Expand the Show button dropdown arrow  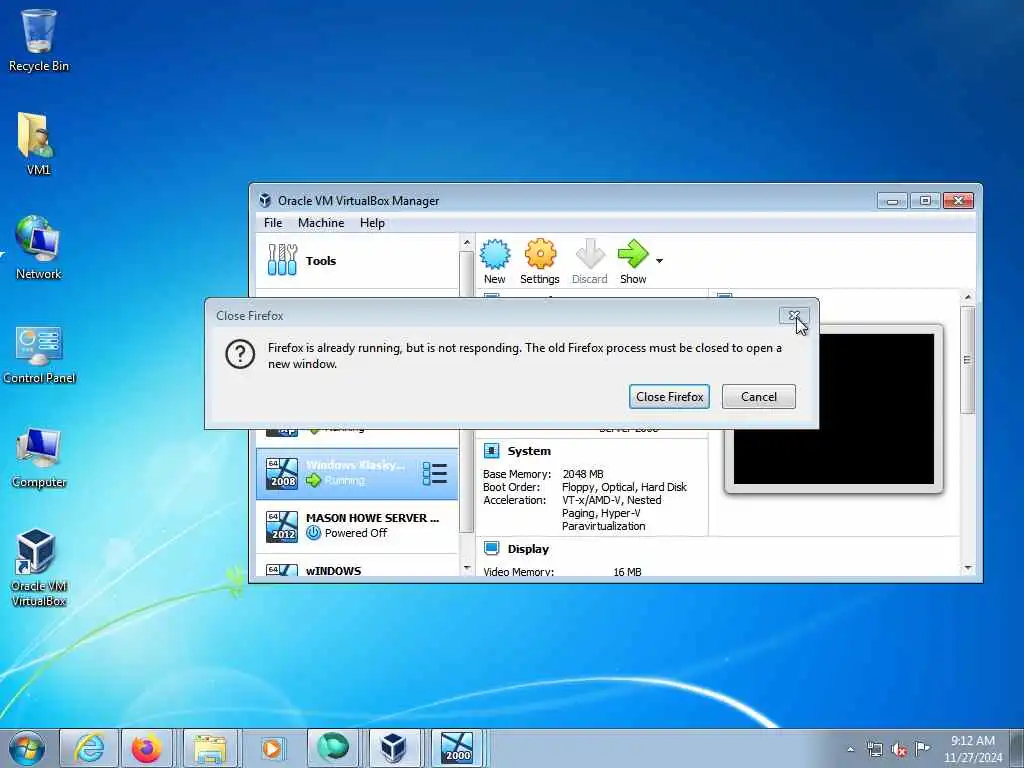659,261
